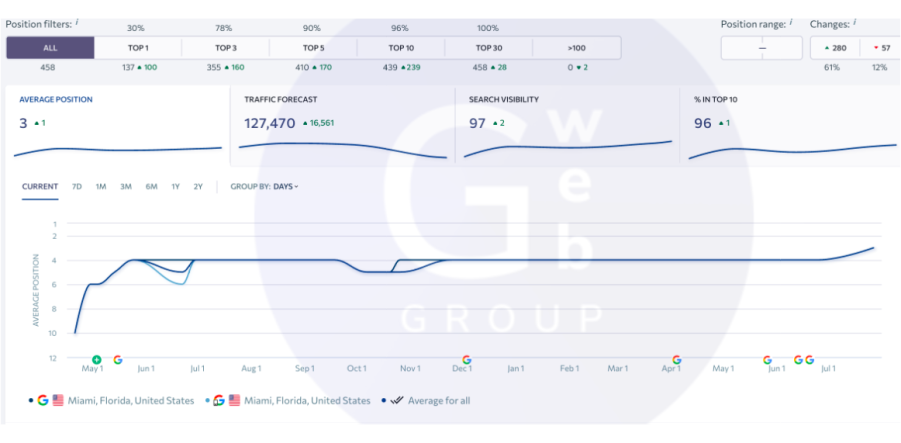
Task: Filter by improved changes showing 280
Action: point(833,48)
